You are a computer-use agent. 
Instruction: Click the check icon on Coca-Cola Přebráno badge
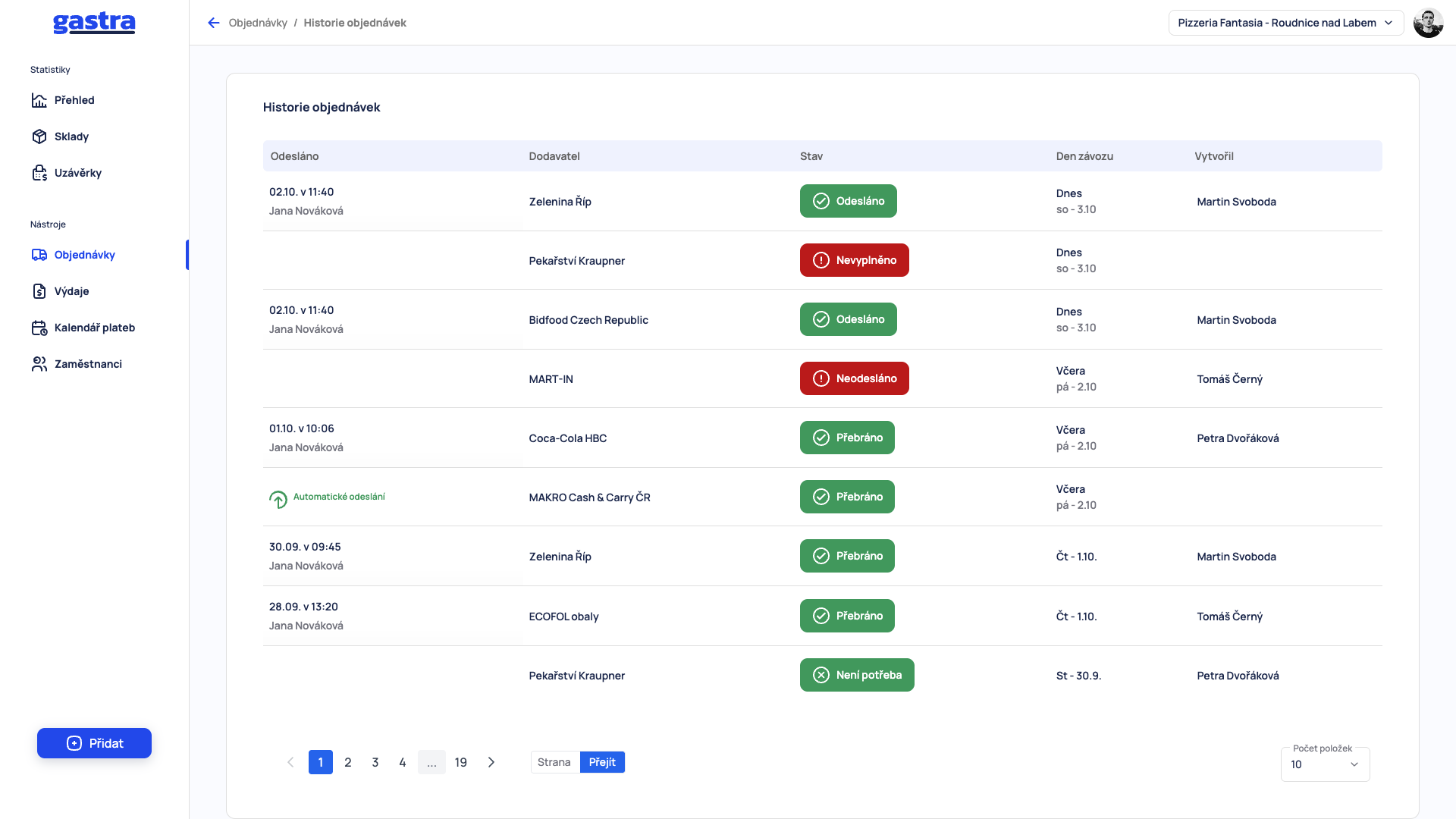821,438
